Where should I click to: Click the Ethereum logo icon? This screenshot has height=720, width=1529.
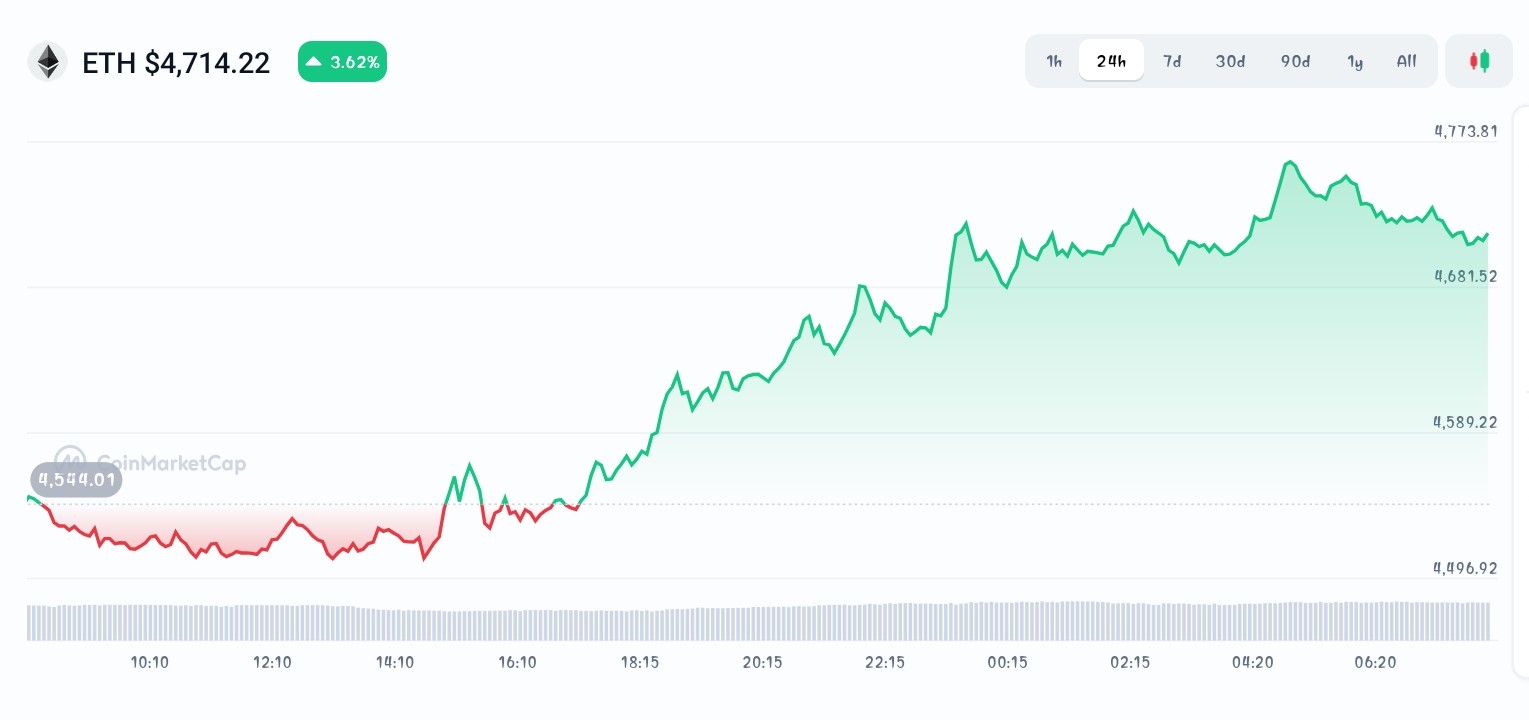pyautogui.click(x=47, y=62)
